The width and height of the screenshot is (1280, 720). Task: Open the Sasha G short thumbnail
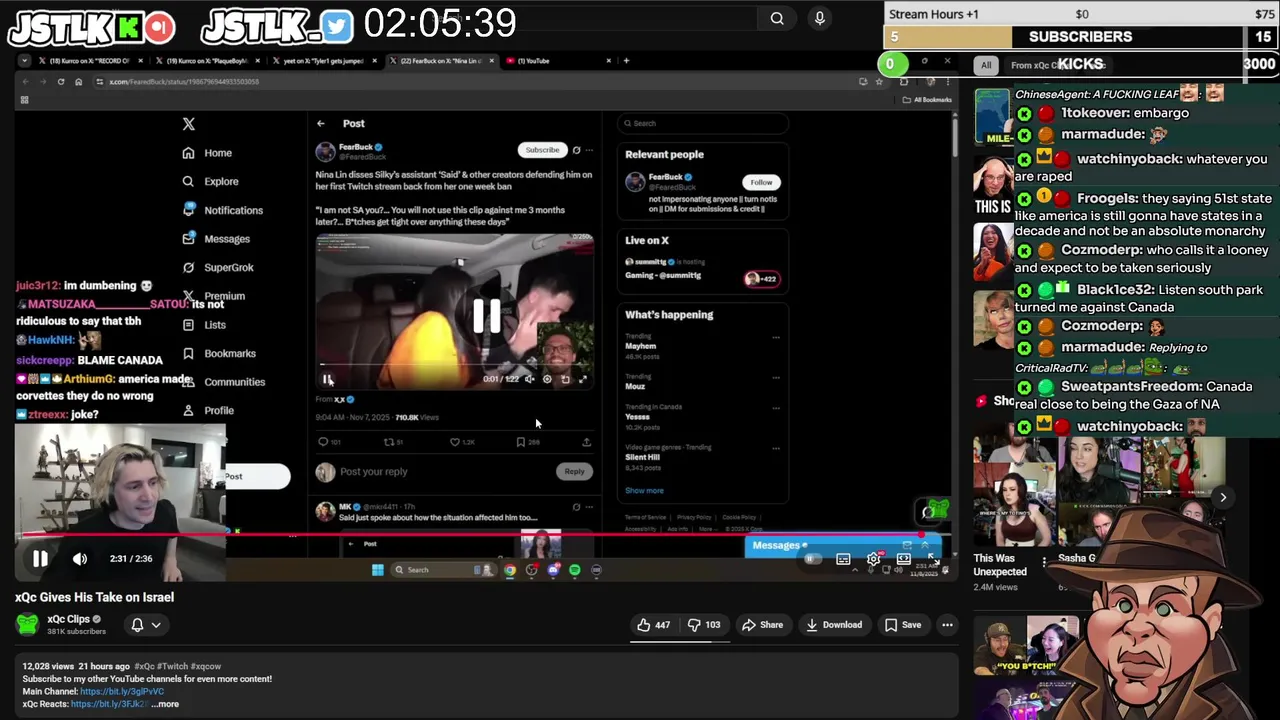1099,490
